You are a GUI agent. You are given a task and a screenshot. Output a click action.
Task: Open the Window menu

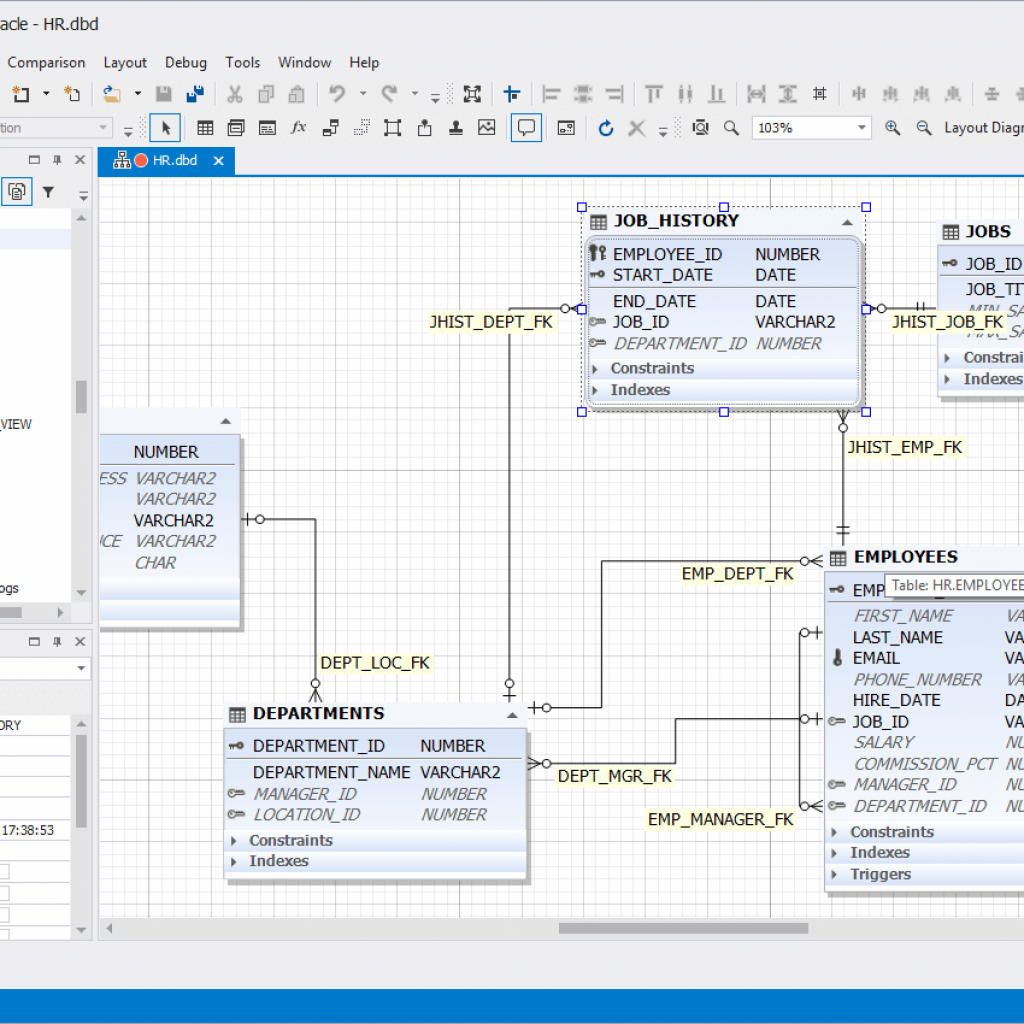point(304,63)
